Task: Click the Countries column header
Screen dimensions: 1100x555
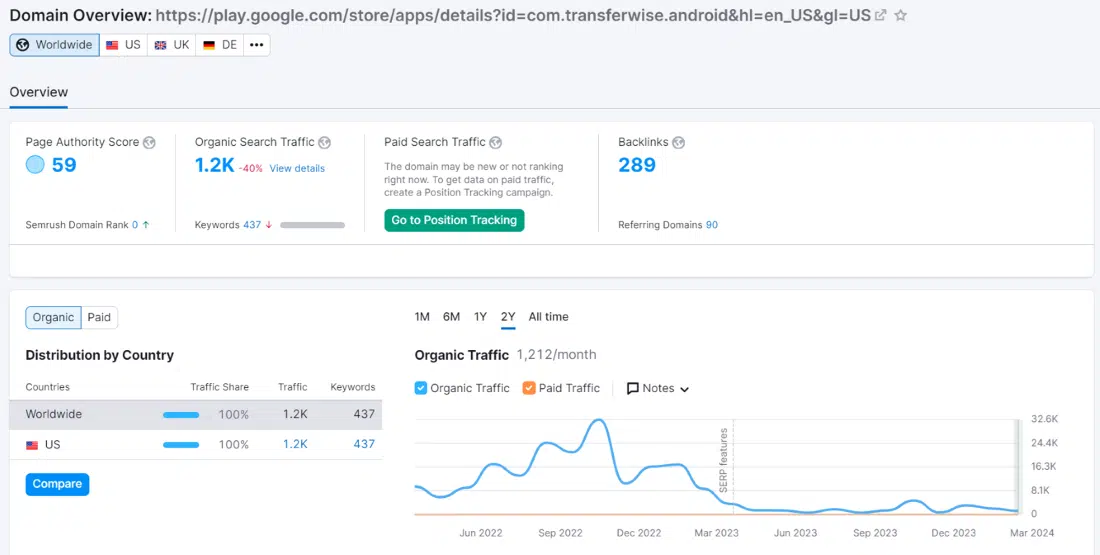Action: coord(48,387)
